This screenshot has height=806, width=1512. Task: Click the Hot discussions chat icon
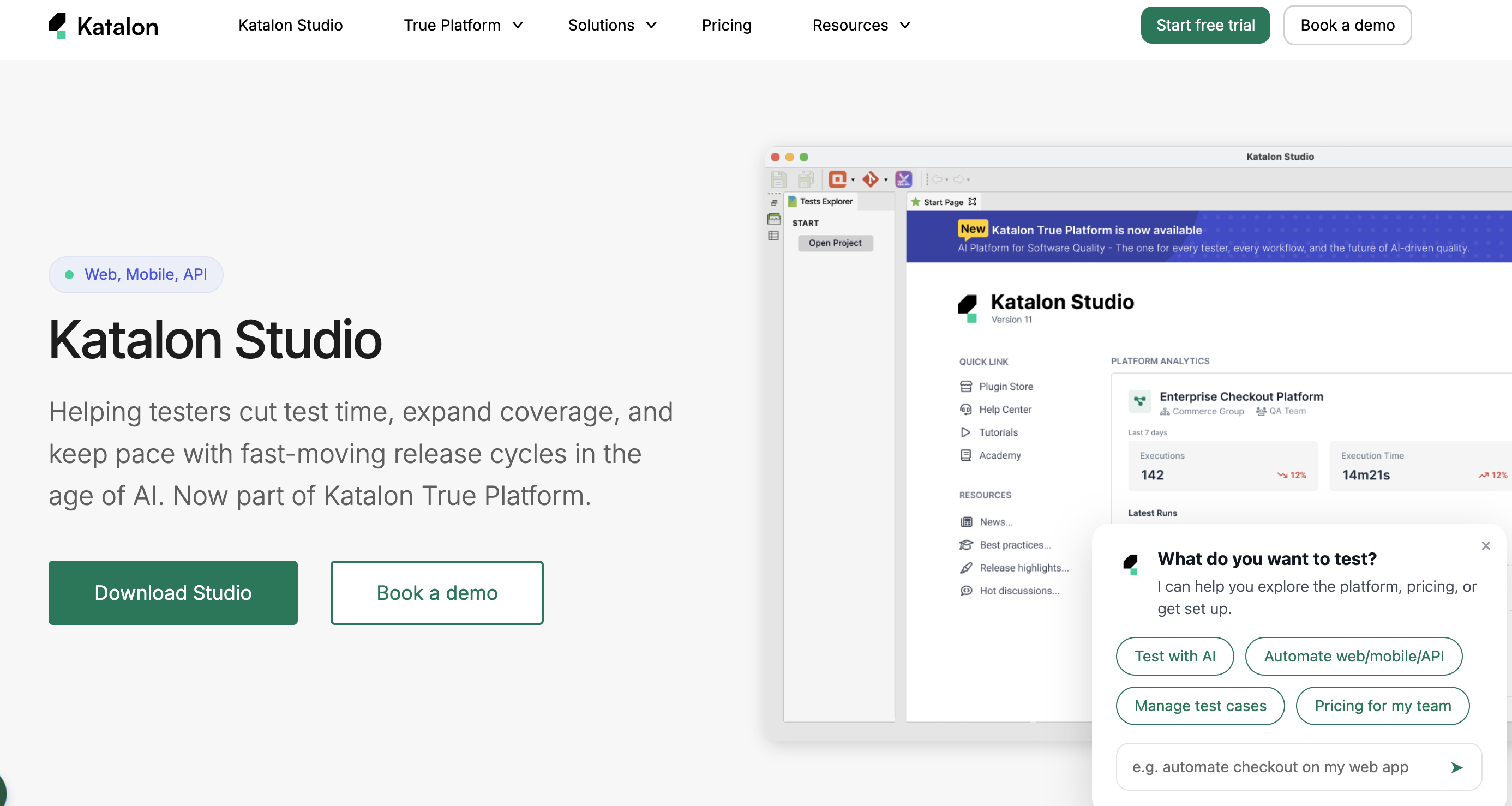pos(966,591)
